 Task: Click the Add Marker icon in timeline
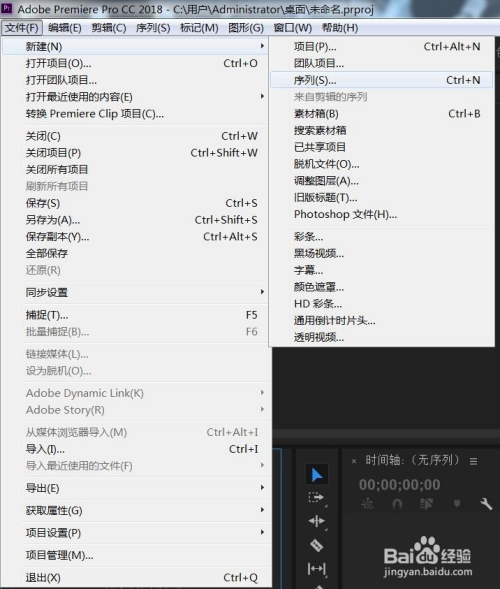pyautogui.click(x=457, y=504)
